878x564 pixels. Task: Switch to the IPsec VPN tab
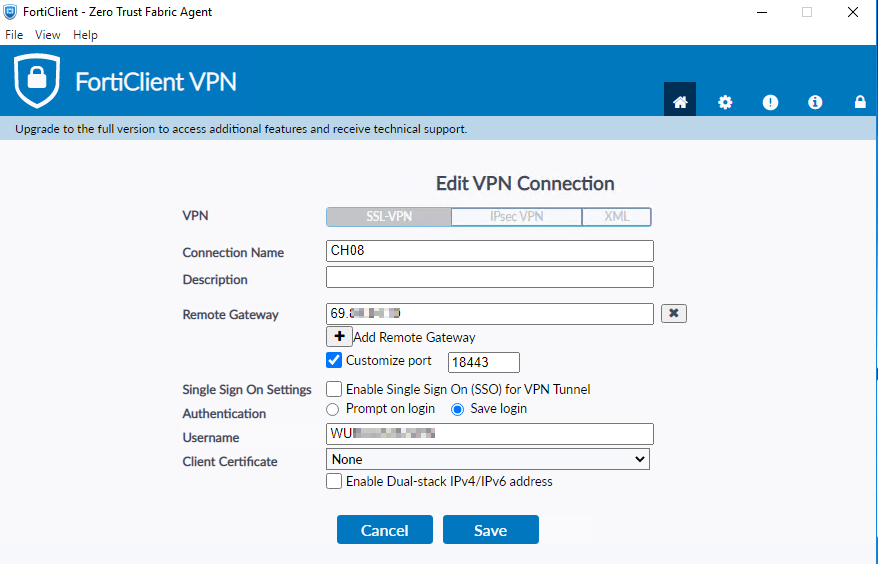[x=516, y=217]
